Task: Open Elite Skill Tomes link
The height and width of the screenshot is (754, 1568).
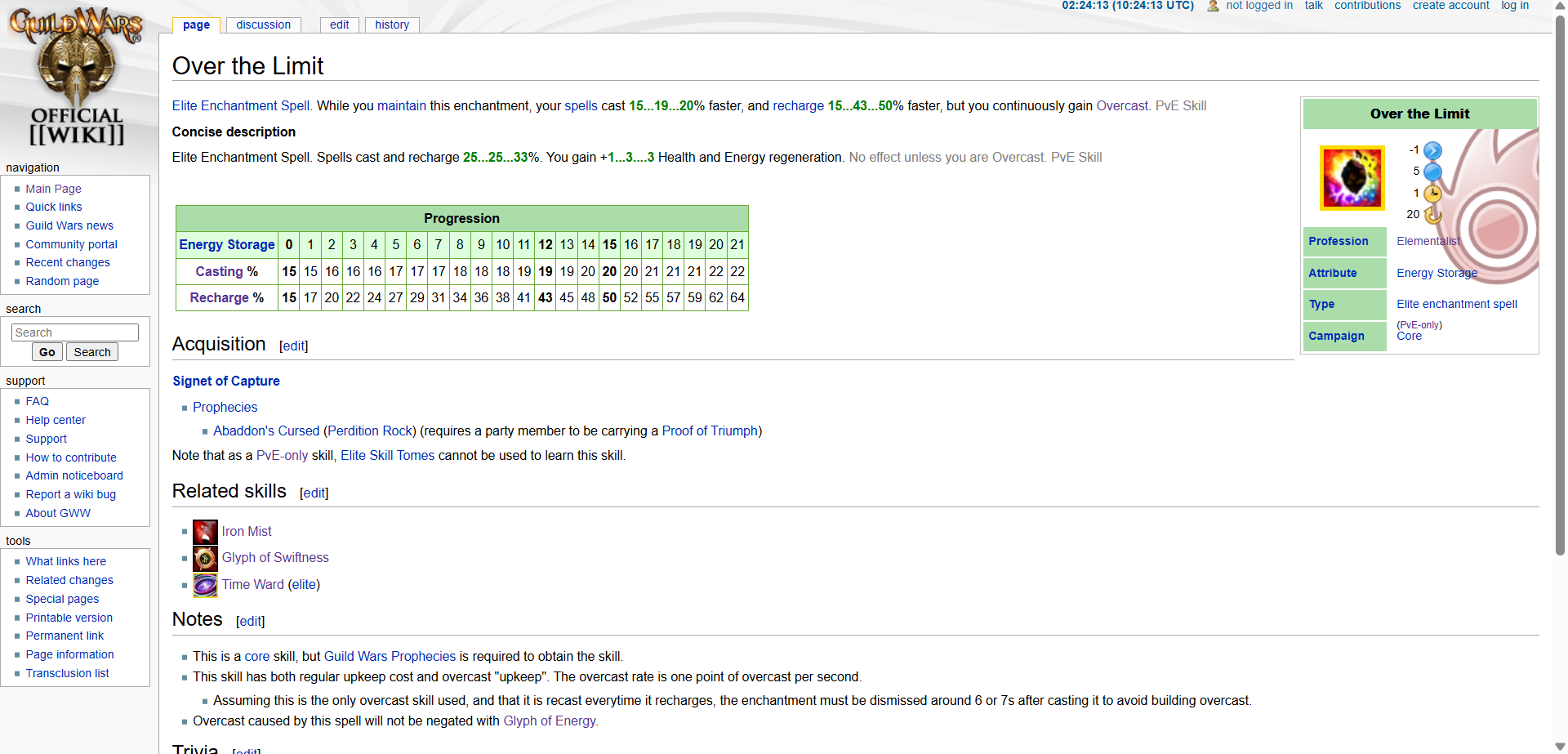Action: coord(387,456)
